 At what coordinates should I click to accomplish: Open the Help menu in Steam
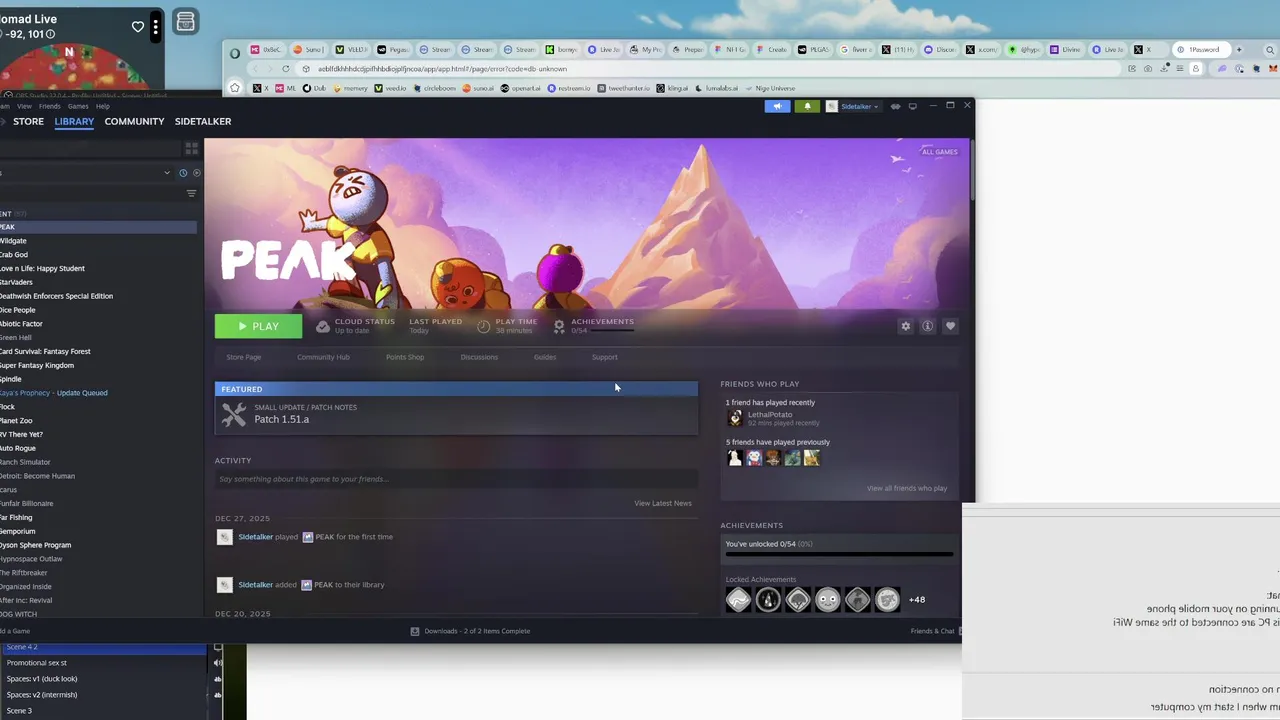[x=103, y=106]
